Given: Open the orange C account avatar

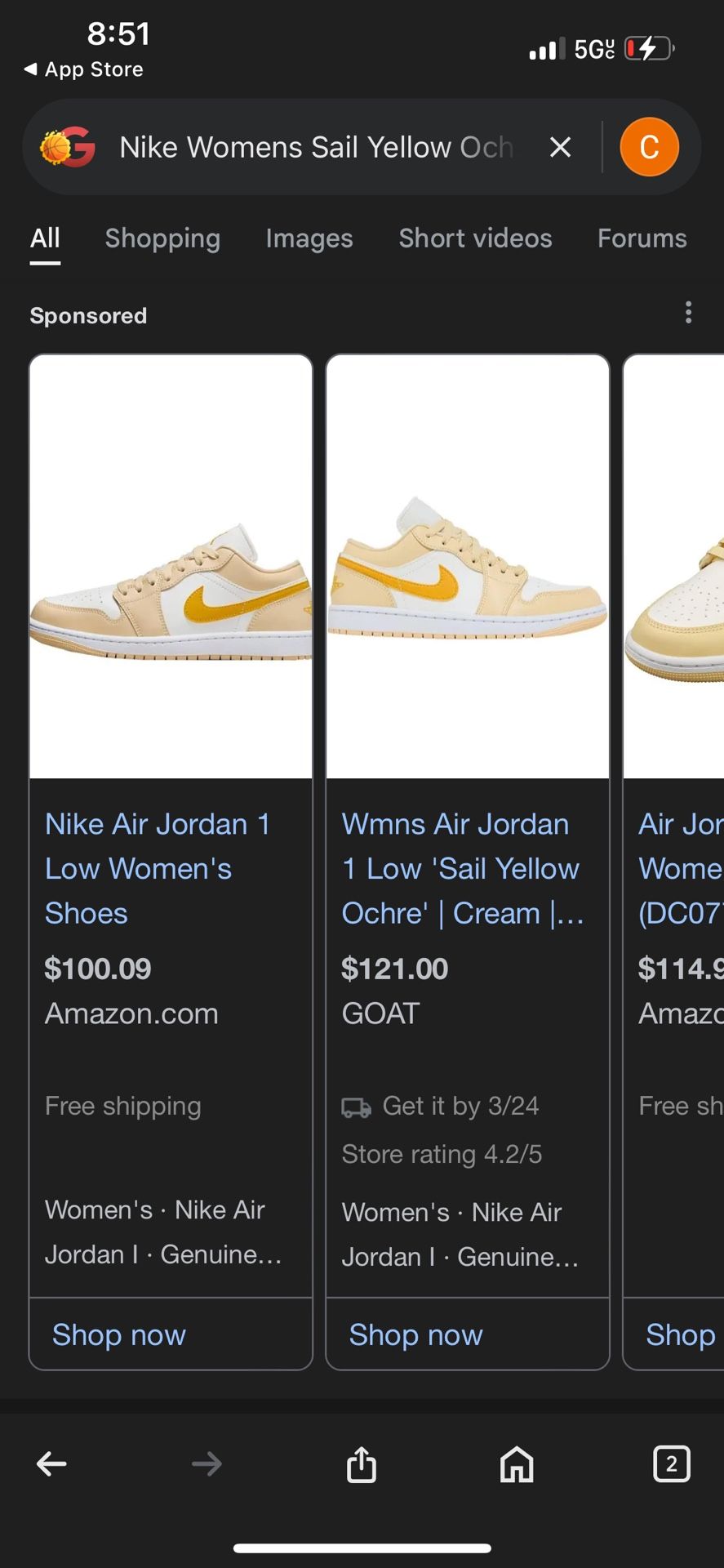Looking at the screenshot, I should point(649,148).
